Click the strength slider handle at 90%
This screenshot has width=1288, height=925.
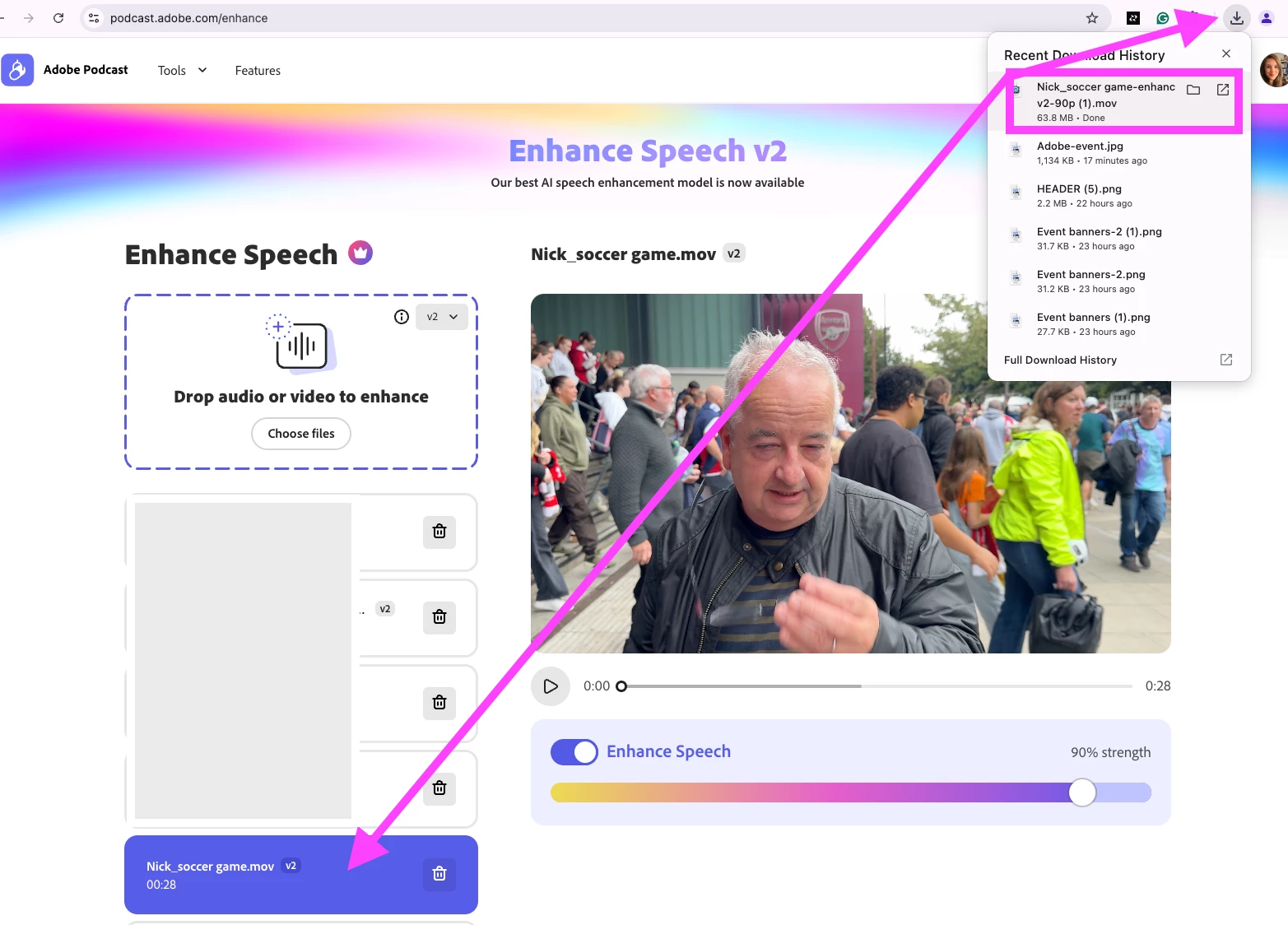(1082, 793)
